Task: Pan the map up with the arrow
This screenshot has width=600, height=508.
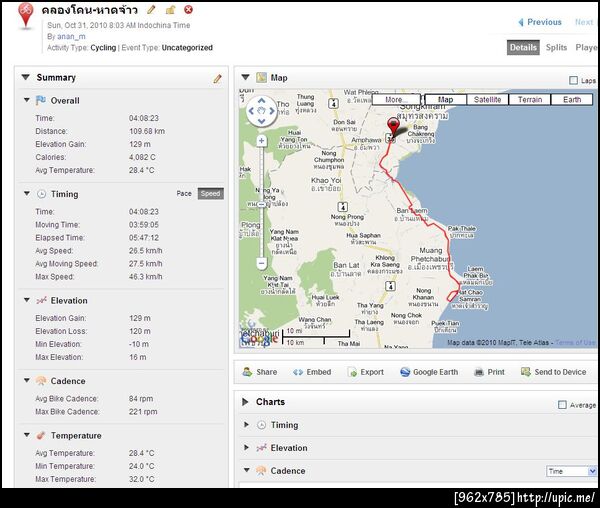Action: [x=261, y=101]
